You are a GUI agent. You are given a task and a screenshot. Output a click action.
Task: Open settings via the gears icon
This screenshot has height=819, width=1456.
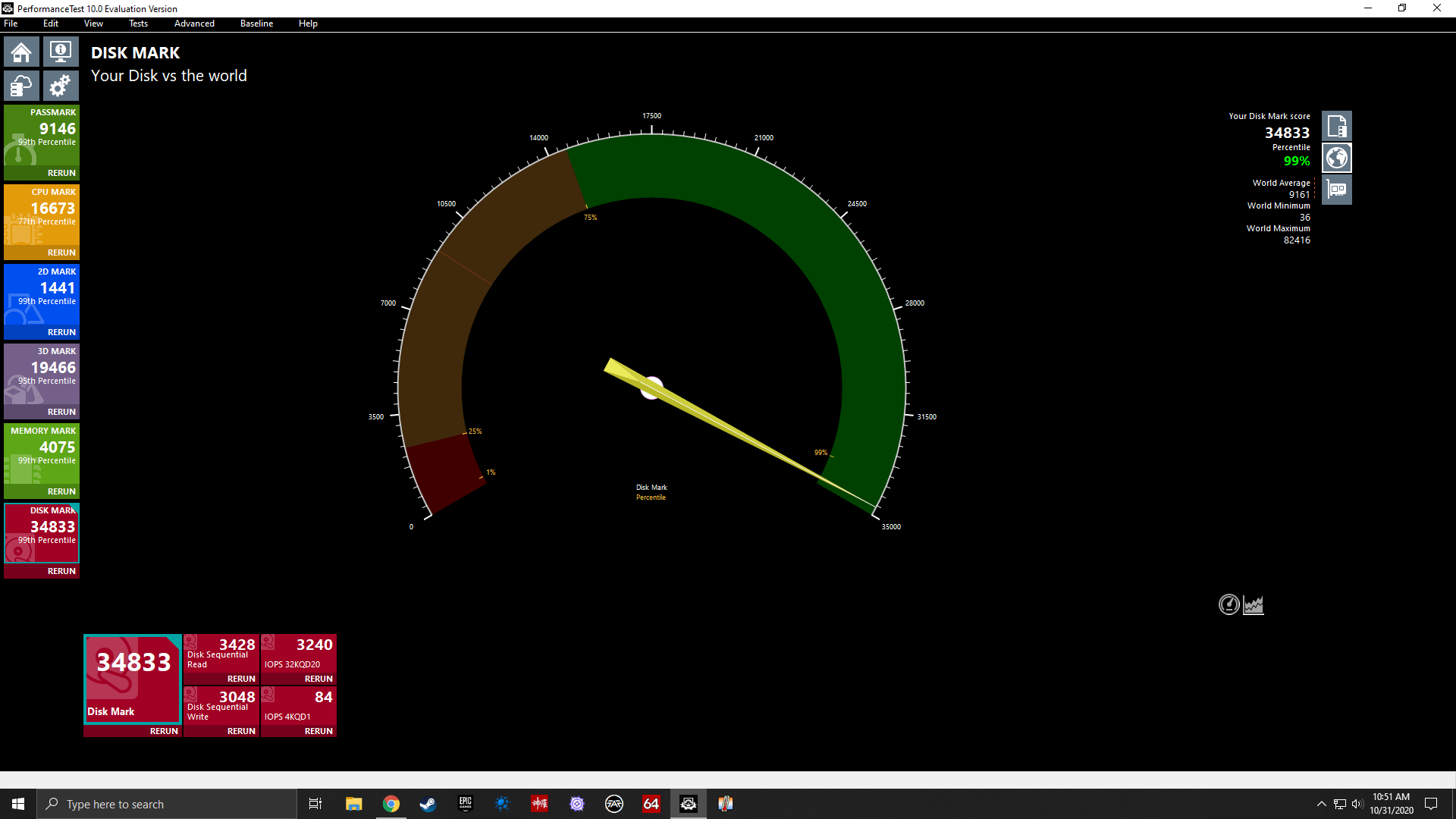(x=61, y=86)
